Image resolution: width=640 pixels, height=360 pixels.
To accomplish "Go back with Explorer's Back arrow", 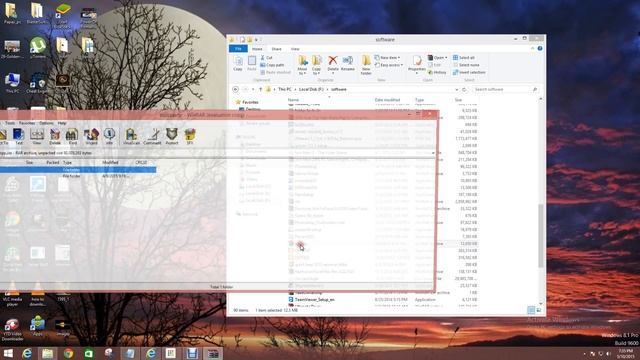I will [236, 89].
